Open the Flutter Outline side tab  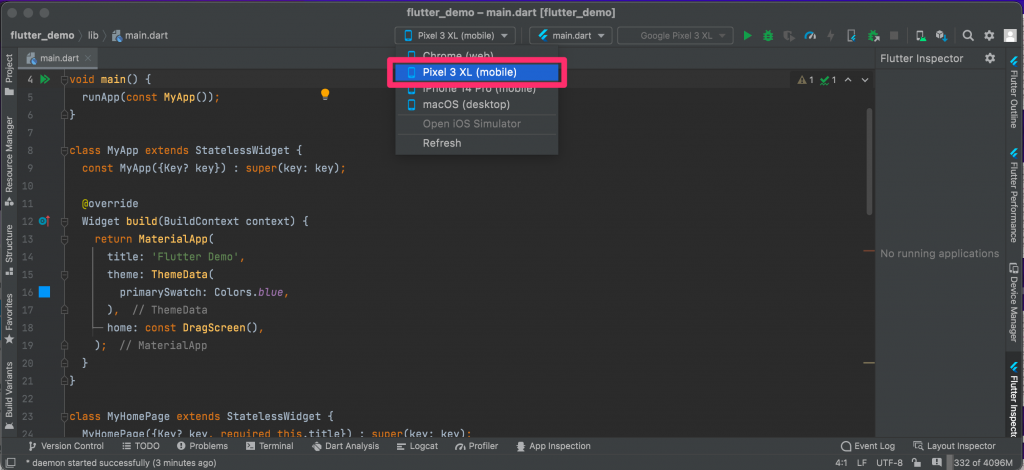[x=1014, y=93]
